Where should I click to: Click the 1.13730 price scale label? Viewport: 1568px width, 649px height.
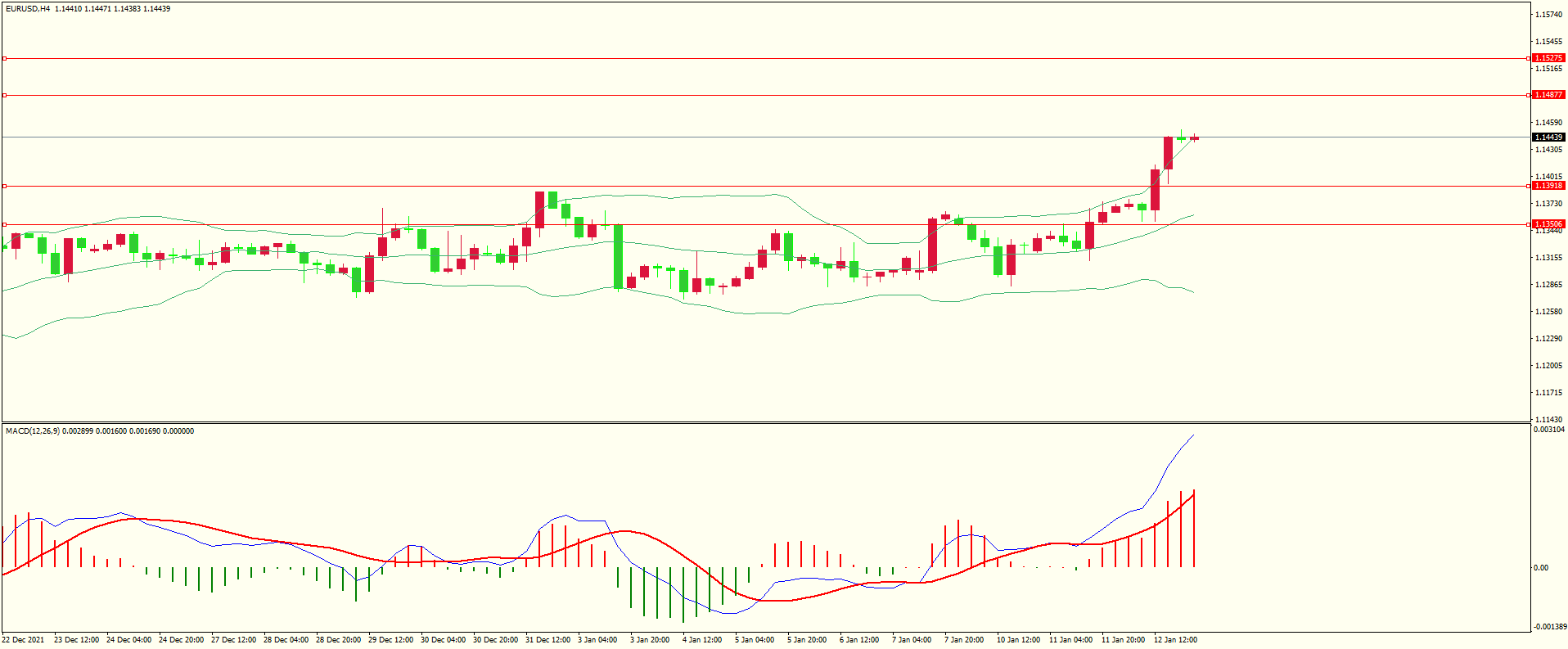1549,204
